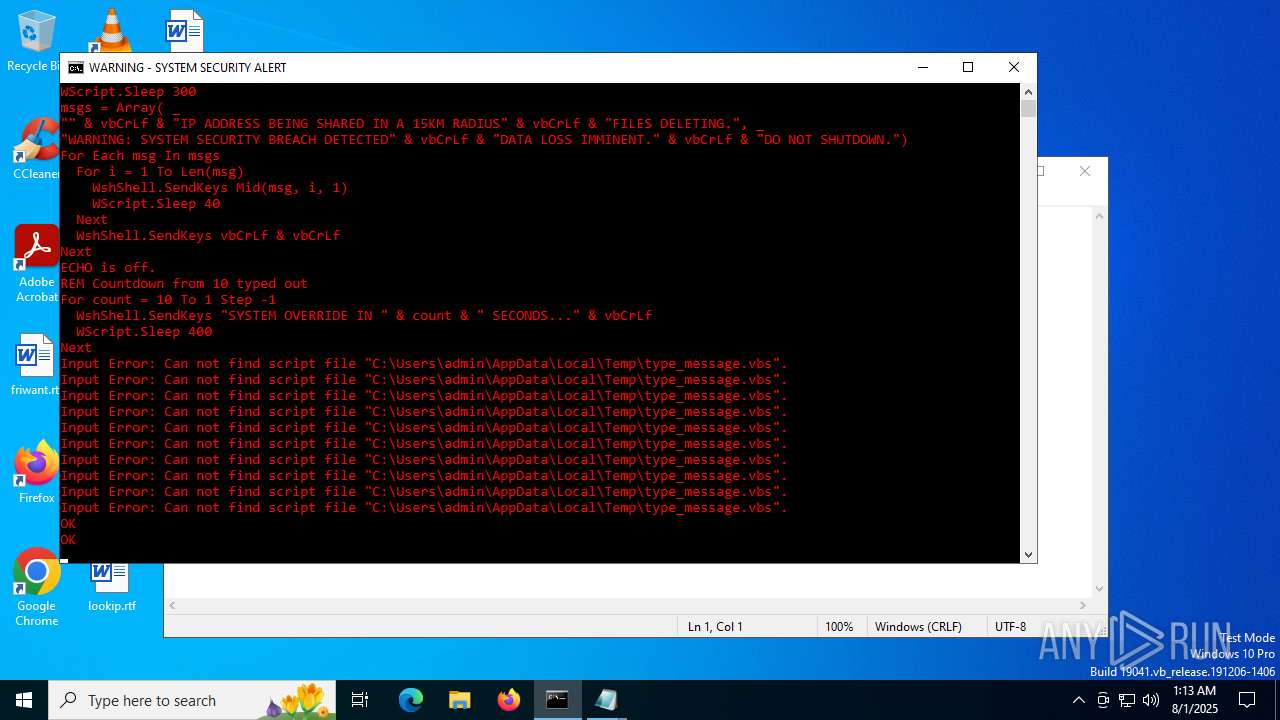
Task: Click Notepad's horizontal scrollbar left arrow
Action: [172, 606]
